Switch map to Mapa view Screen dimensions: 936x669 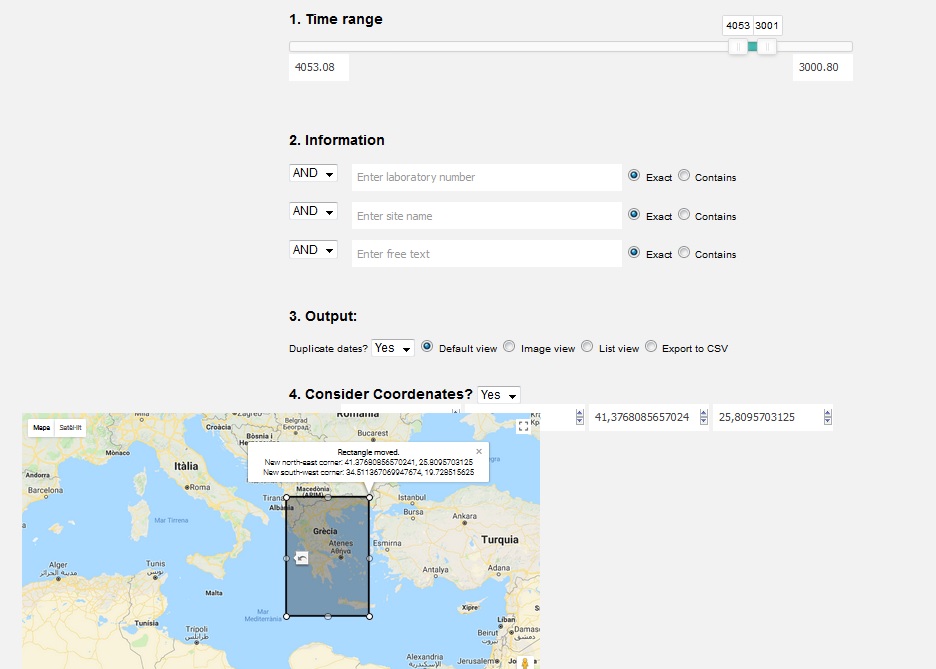pos(41,428)
